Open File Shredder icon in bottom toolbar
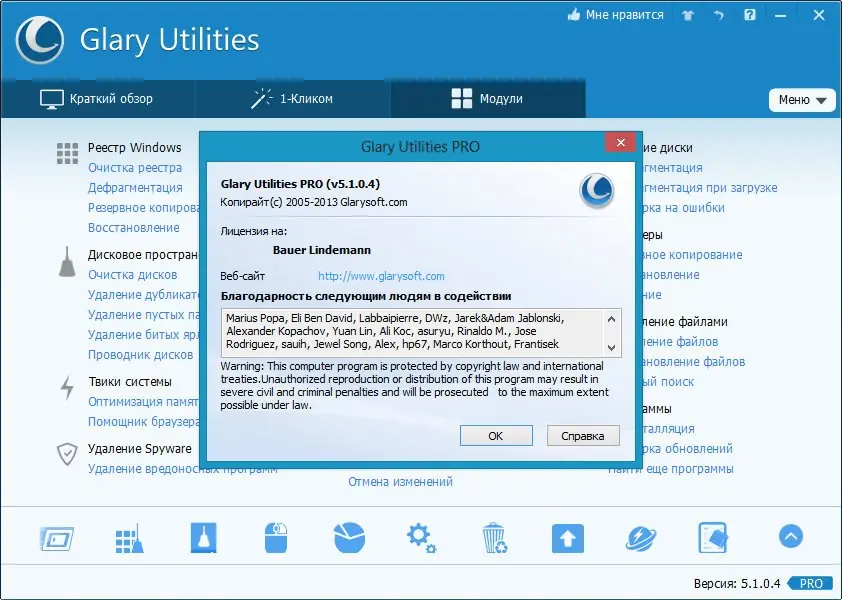This screenshot has width=842, height=600. (714, 538)
